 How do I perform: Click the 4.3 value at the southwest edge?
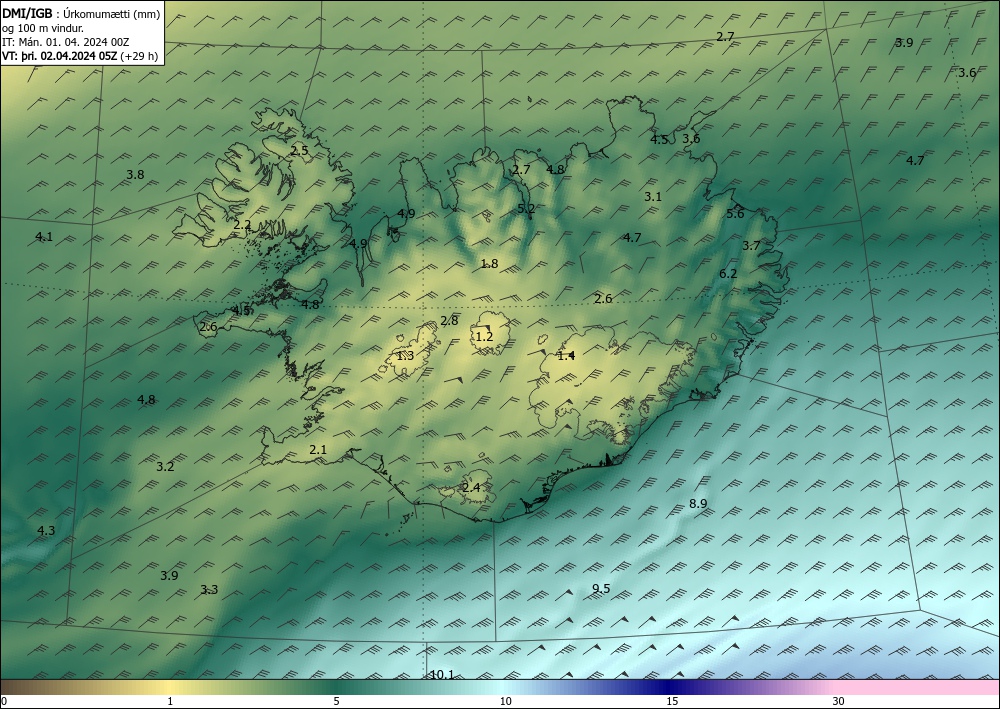coord(45,530)
